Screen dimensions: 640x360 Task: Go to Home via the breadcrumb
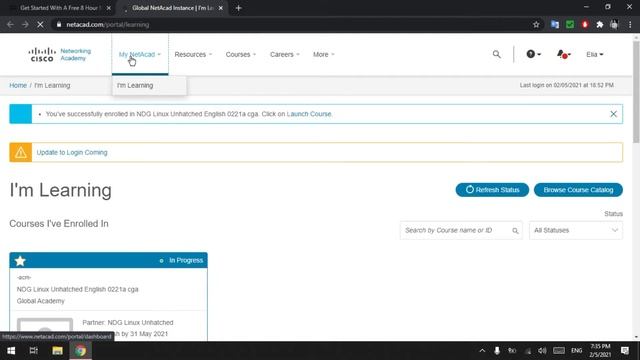click(18, 85)
